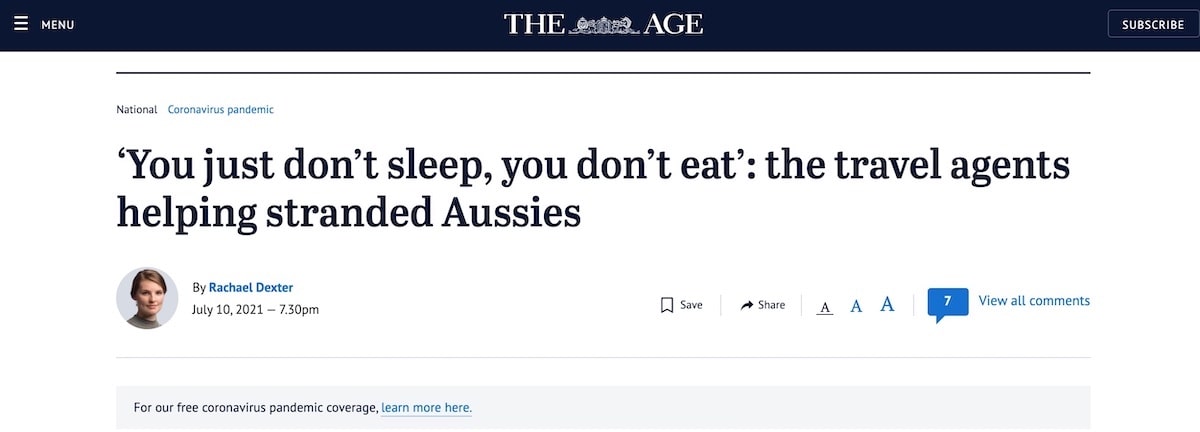Select the small text size A
The image size is (1200, 432).
[825, 306]
